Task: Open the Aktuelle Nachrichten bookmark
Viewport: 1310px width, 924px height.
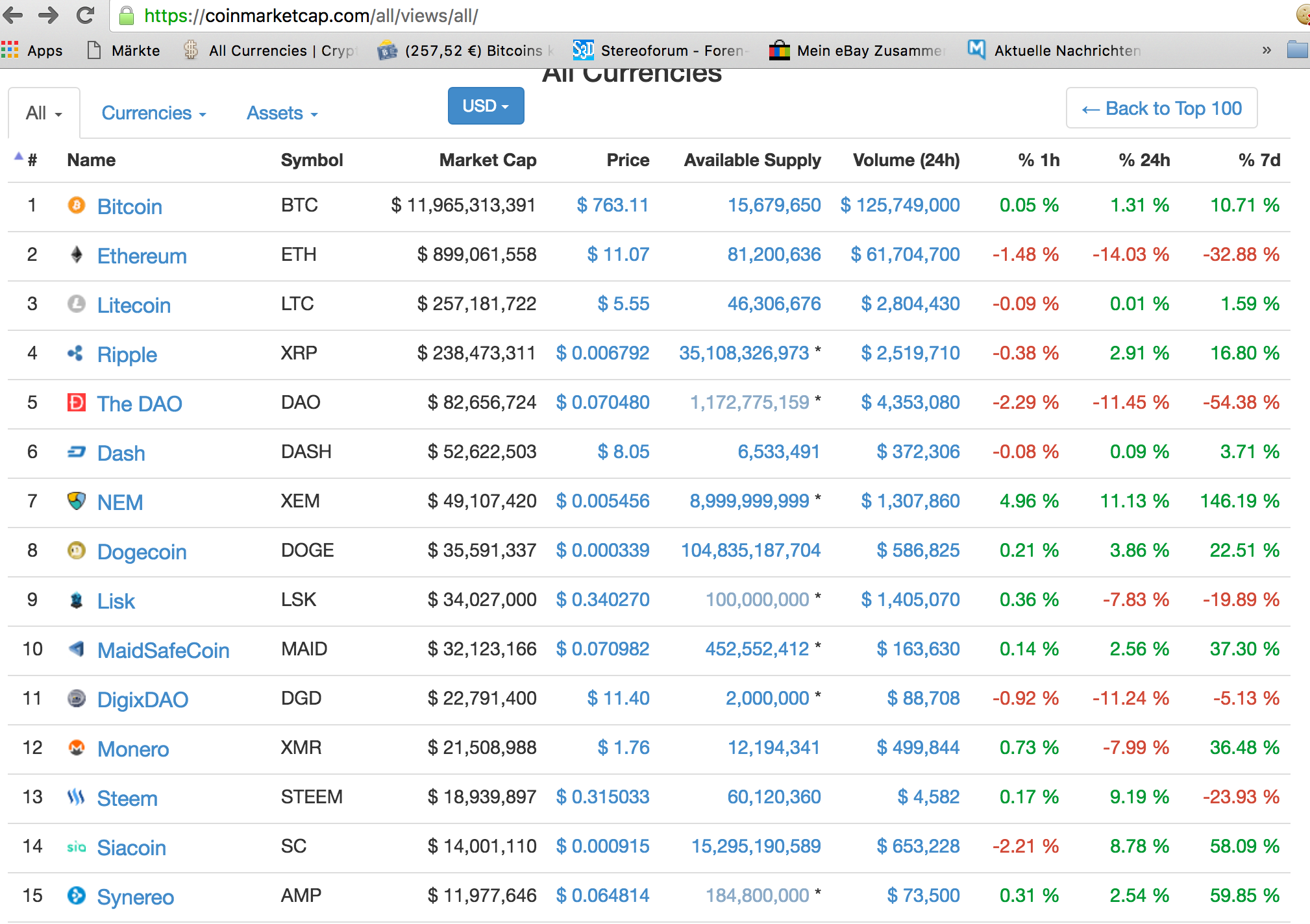Action: click(x=1054, y=50)
